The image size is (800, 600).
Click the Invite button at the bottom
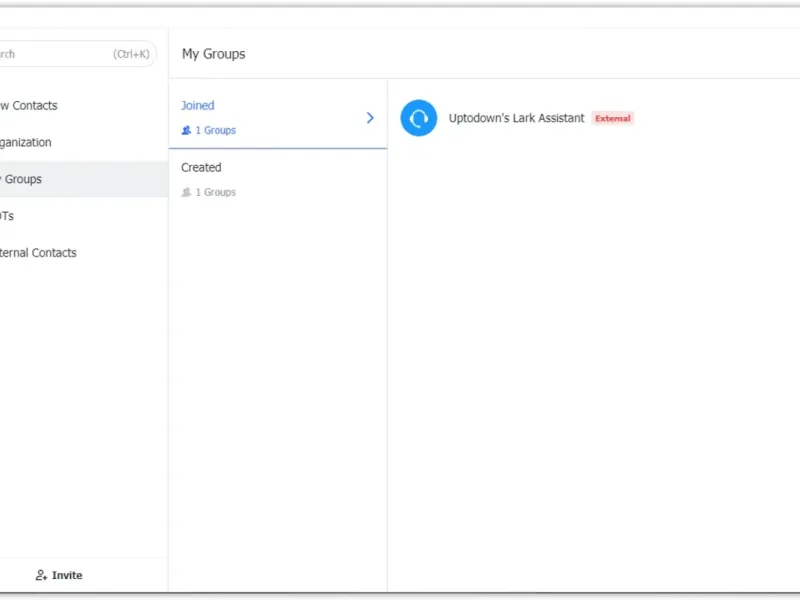(59, 575)
